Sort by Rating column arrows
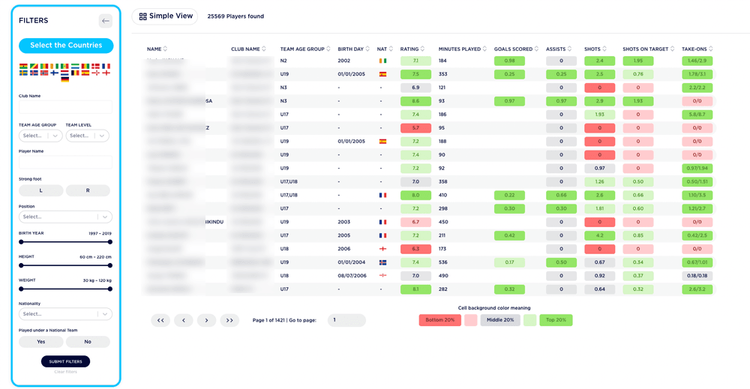 [422, 49]
